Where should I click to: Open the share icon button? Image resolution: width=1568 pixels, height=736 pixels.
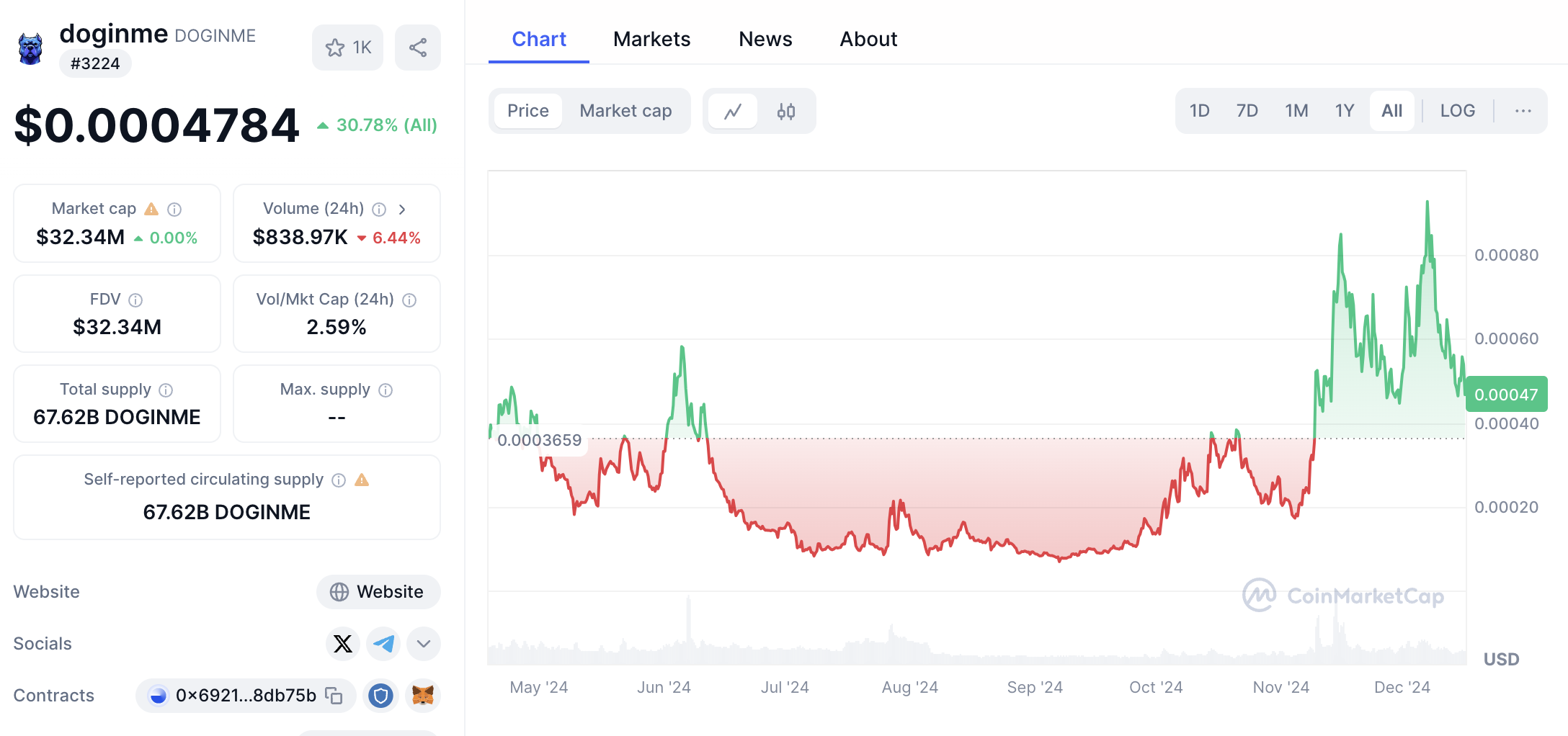pos(418,48)
